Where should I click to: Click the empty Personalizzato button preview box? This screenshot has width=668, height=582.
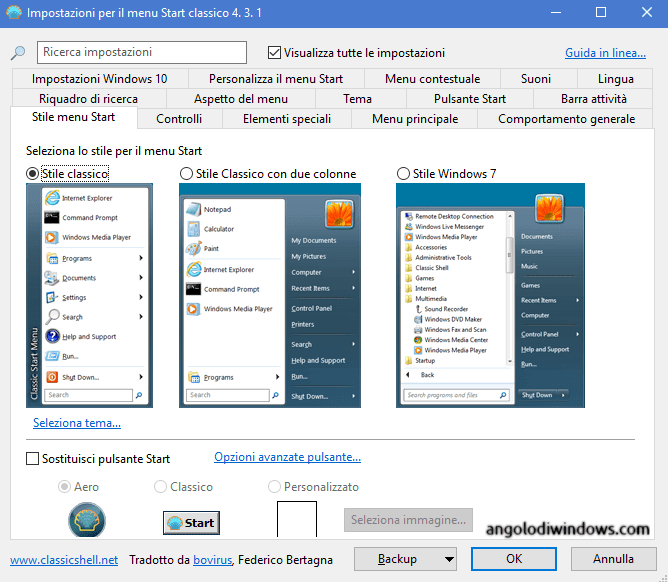[x=296, y=521]
